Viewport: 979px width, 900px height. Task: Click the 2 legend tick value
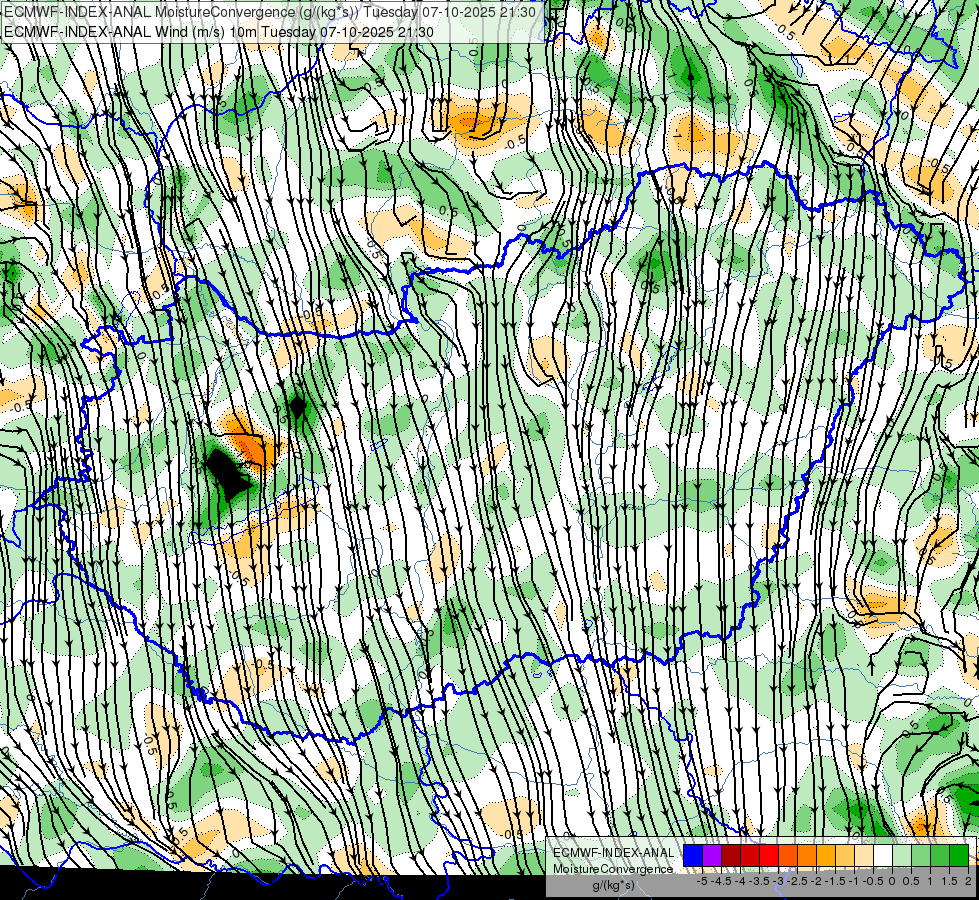point(968,881)
